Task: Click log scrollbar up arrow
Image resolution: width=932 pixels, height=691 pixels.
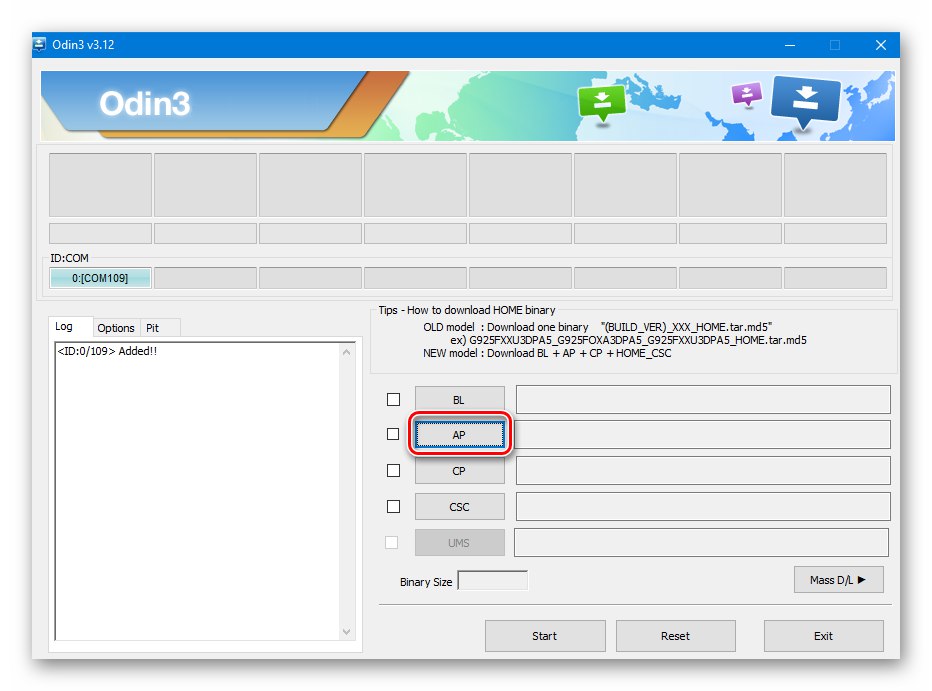Action: [347, 352]
